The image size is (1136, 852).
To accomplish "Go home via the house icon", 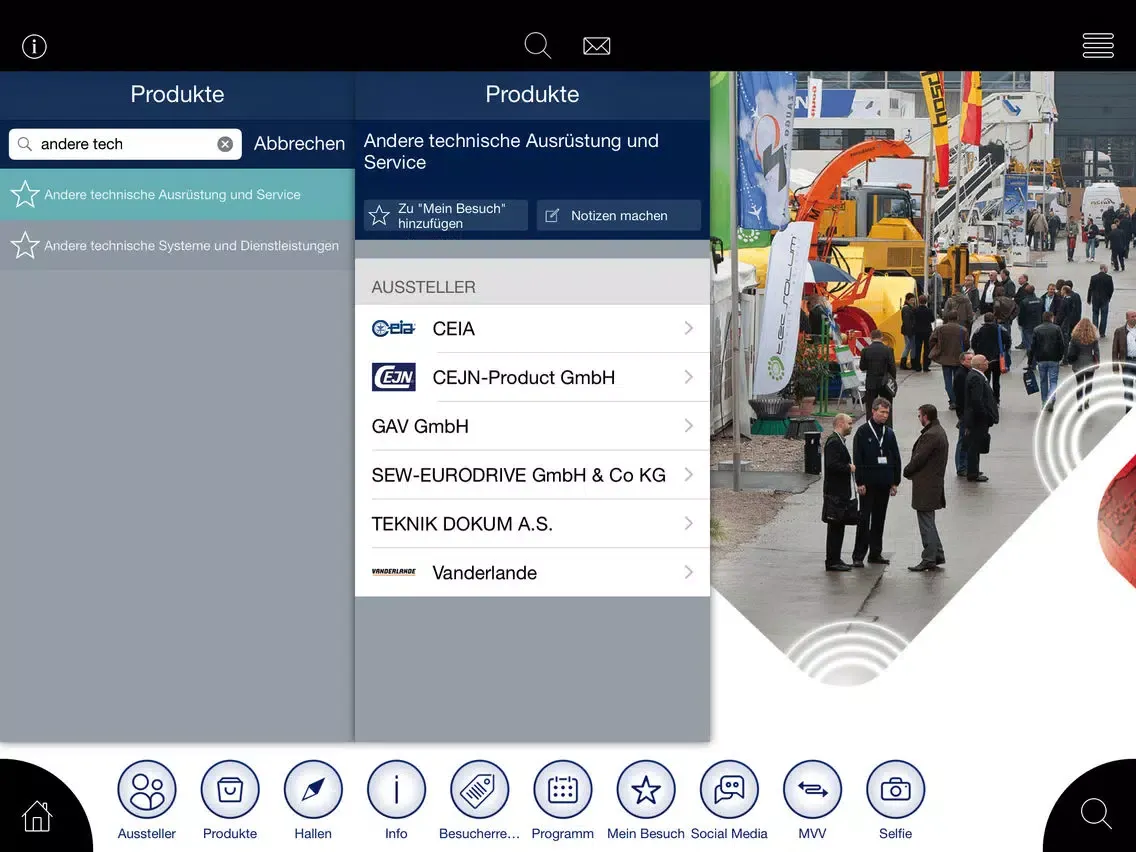I will (x=37, y=816).
